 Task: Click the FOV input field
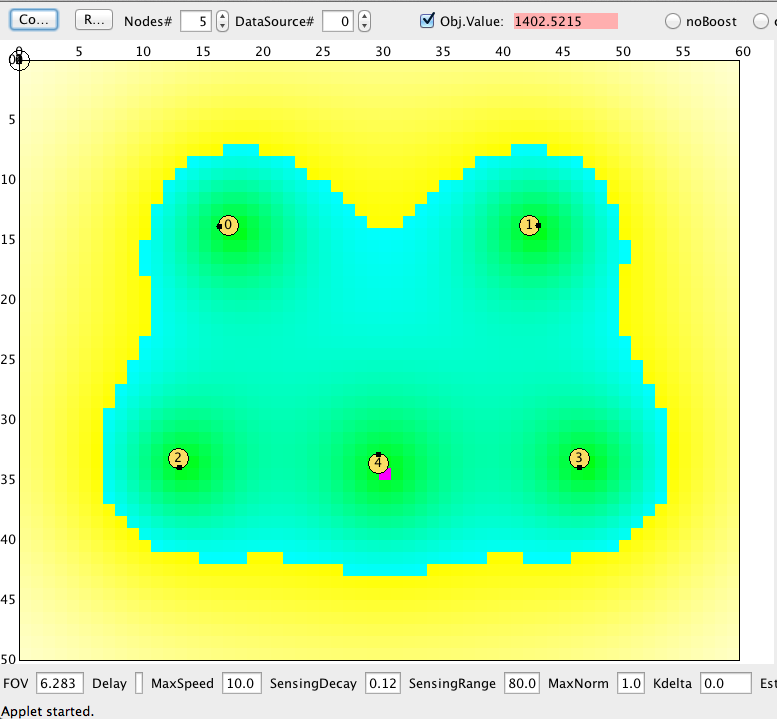60,684
